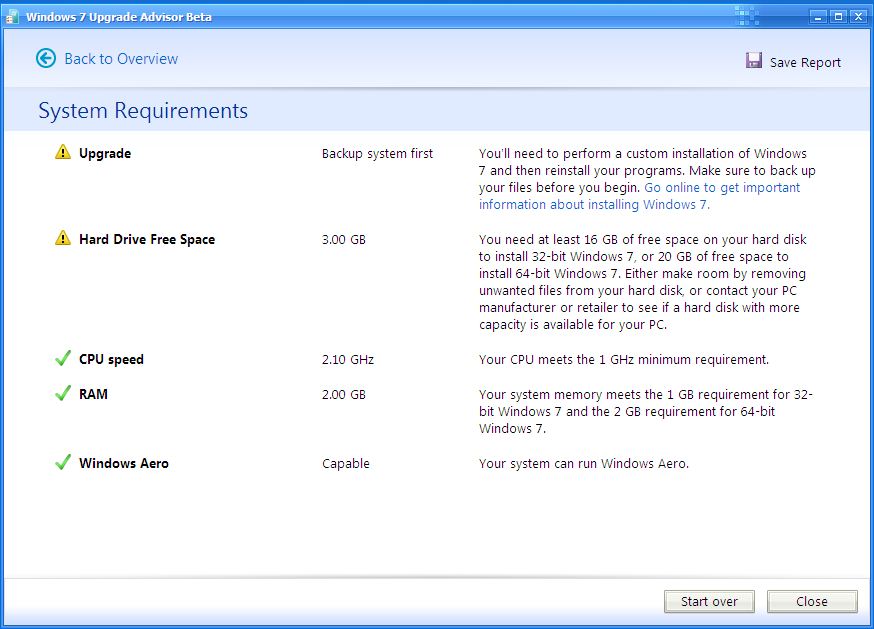Maximize the Upgrade Advisor window

click(x=838, y=17)
